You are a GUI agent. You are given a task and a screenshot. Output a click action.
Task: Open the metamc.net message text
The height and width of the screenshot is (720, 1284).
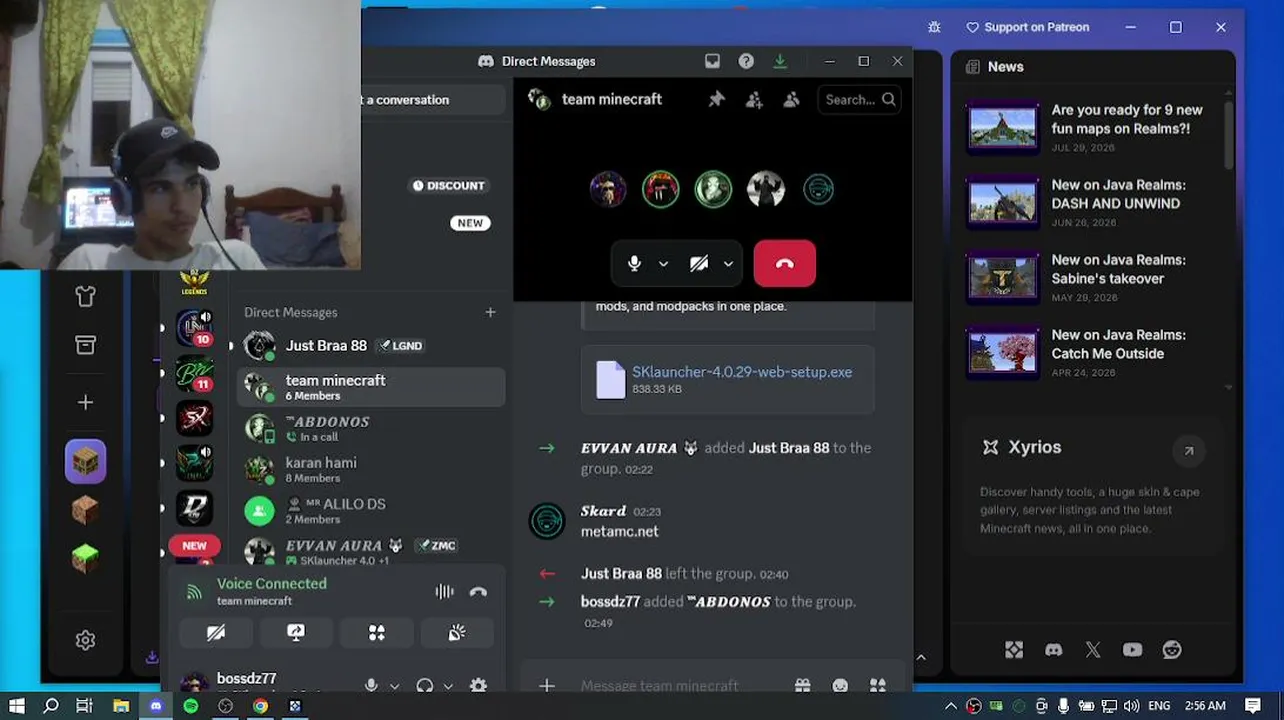pos(620,531)
